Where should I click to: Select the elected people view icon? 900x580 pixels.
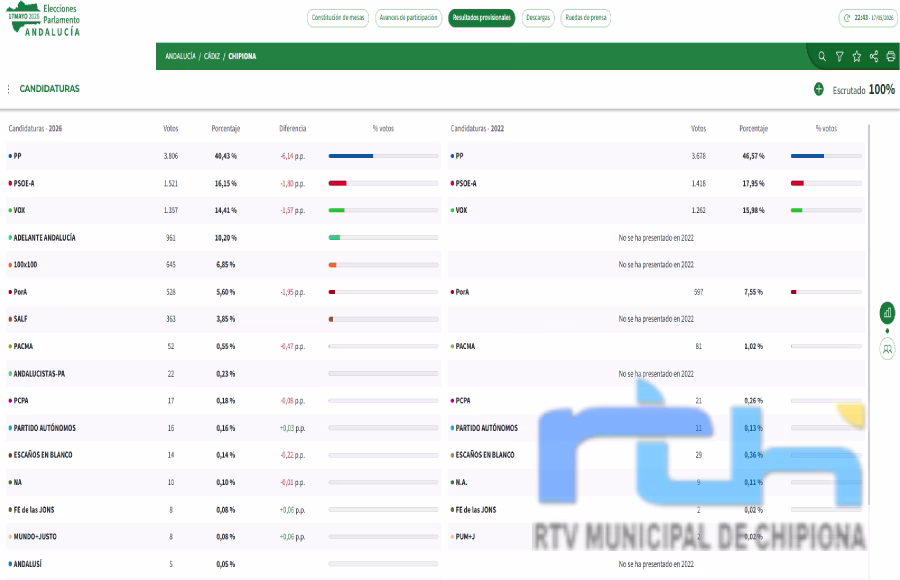coord(887,349)
